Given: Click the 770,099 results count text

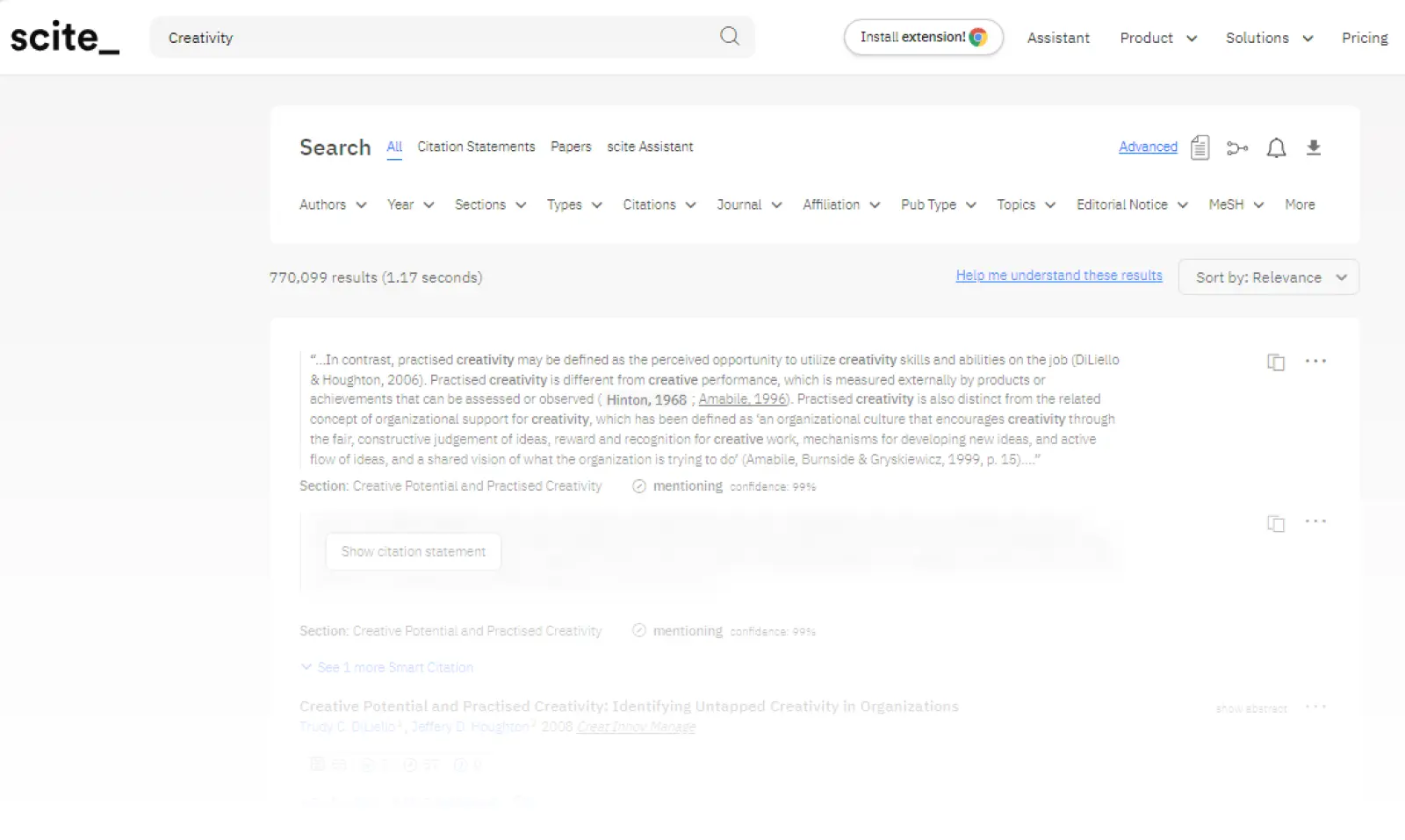Looking at the screenshot, I should point(376,277).
